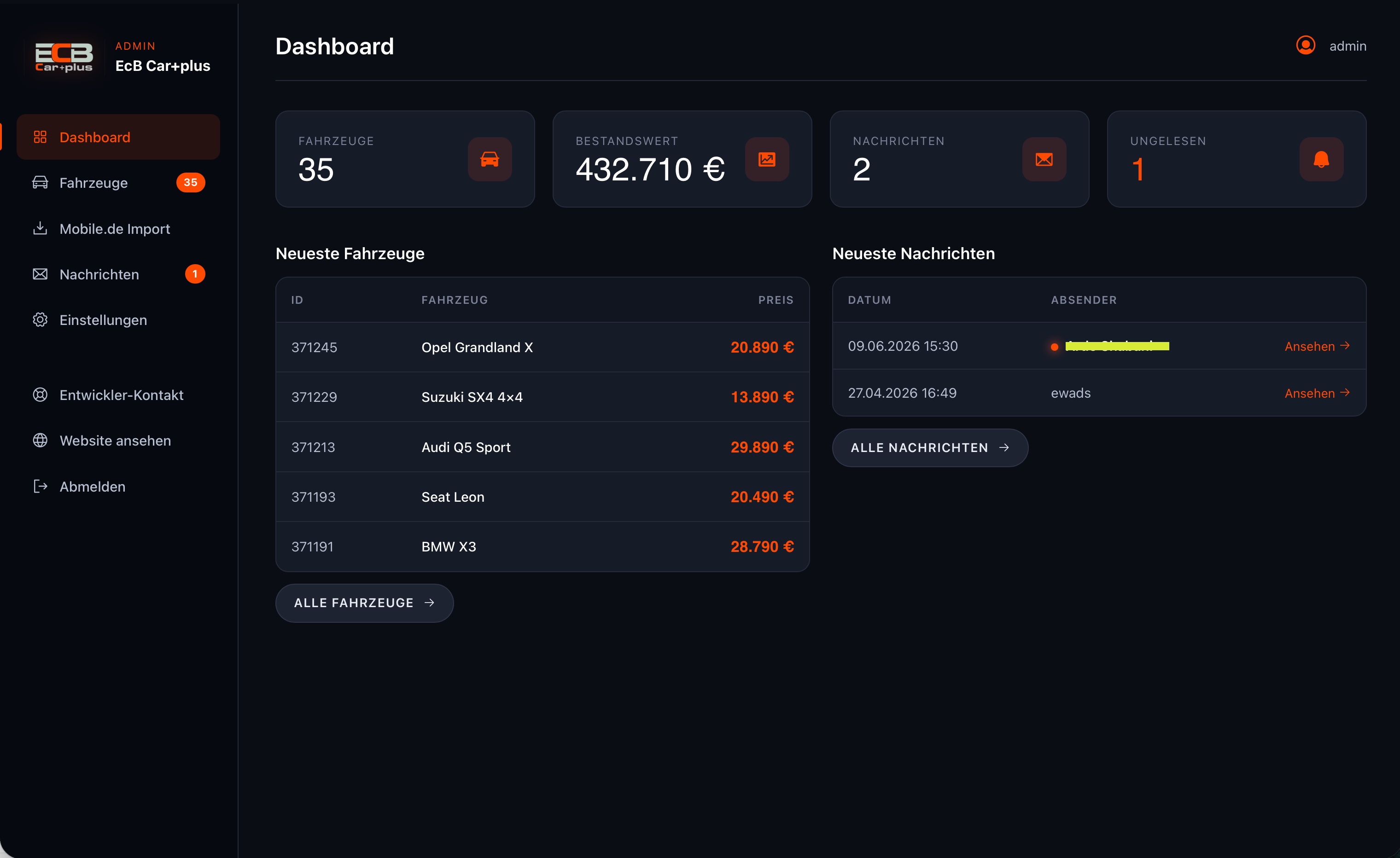
Task: Click vehicle ID 371213
Action: point(313,447)
